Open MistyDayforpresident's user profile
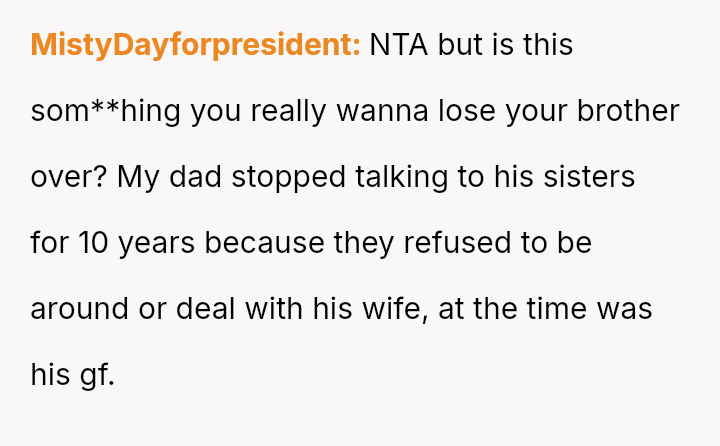 [195, 45]
